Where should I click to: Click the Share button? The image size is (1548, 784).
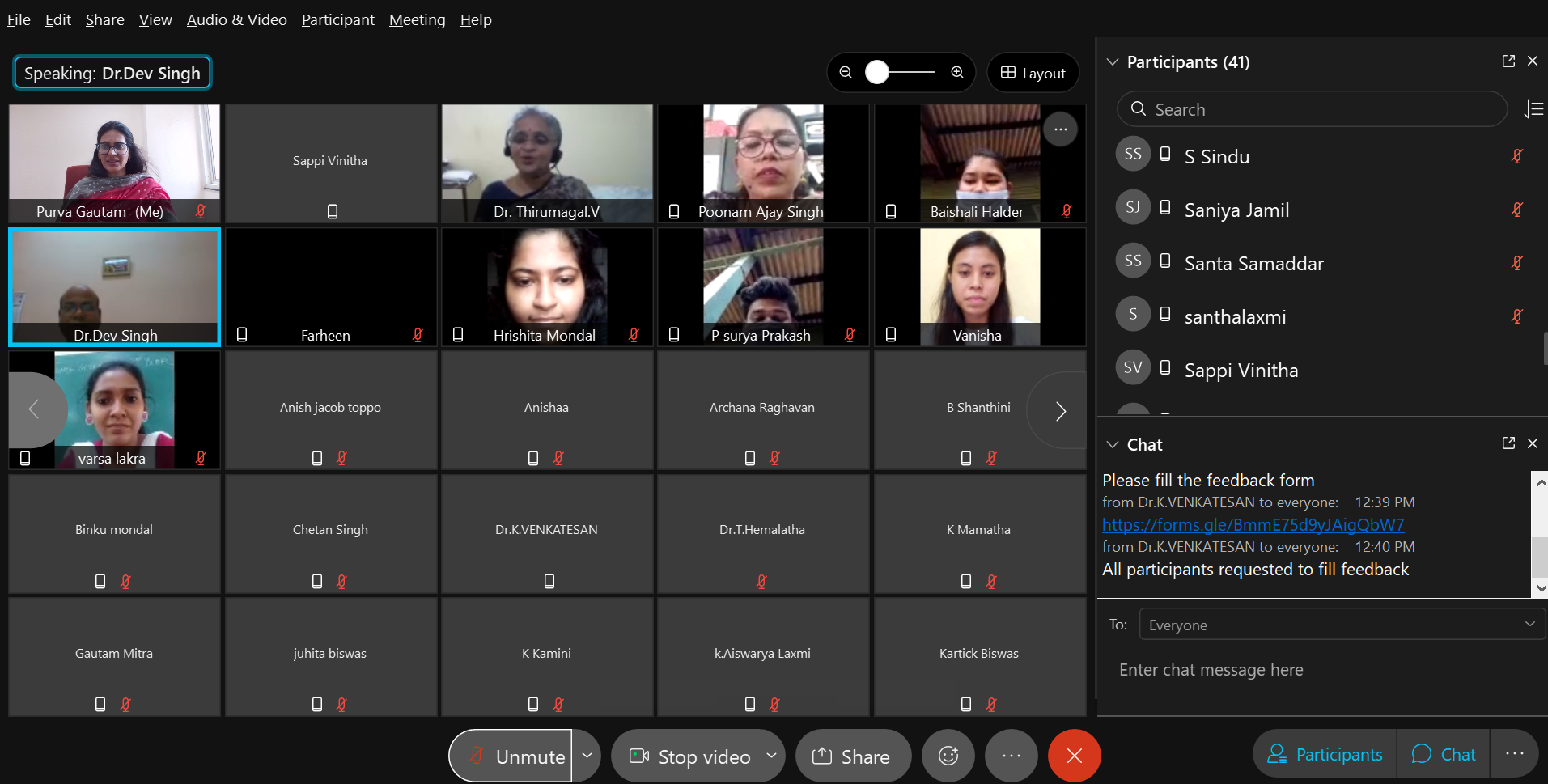[852, 756]
